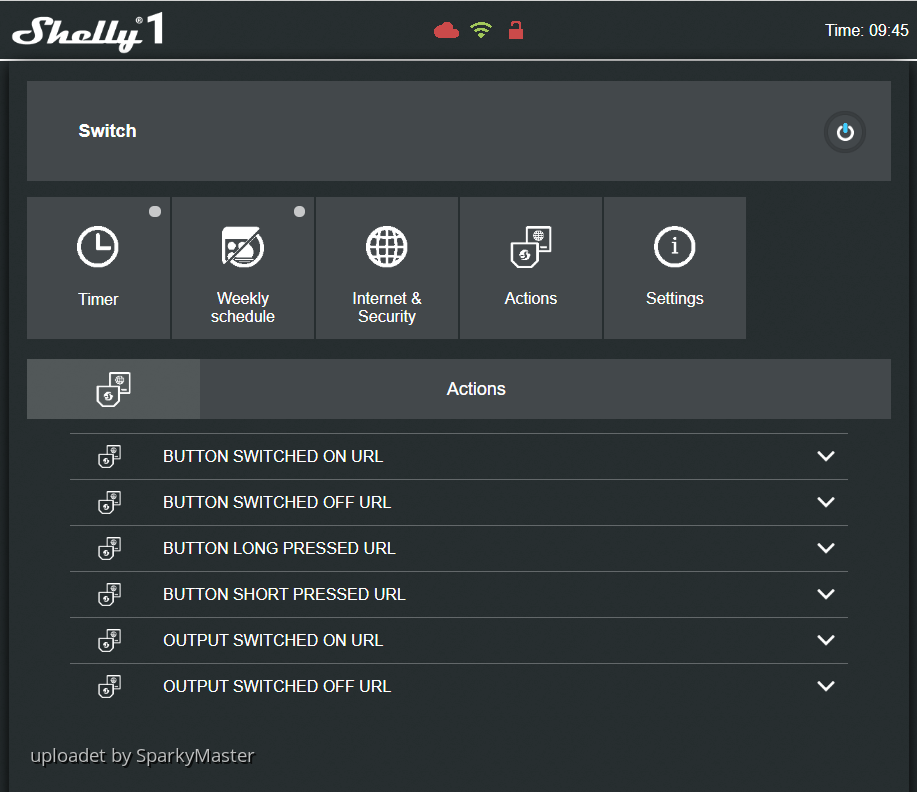Click the Weekly schedule status indicator dot
The height and width of the screenshot is (792, 917).
point(299,211)
